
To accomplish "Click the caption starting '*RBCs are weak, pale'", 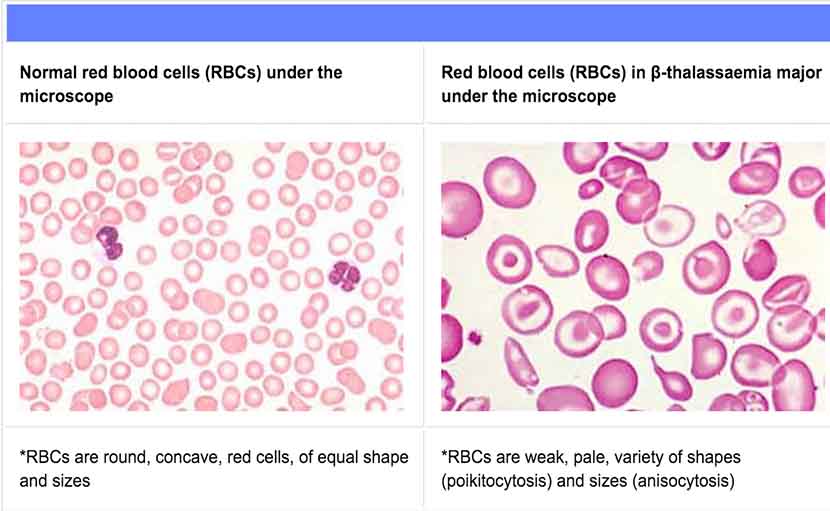I will coord(591,468).
